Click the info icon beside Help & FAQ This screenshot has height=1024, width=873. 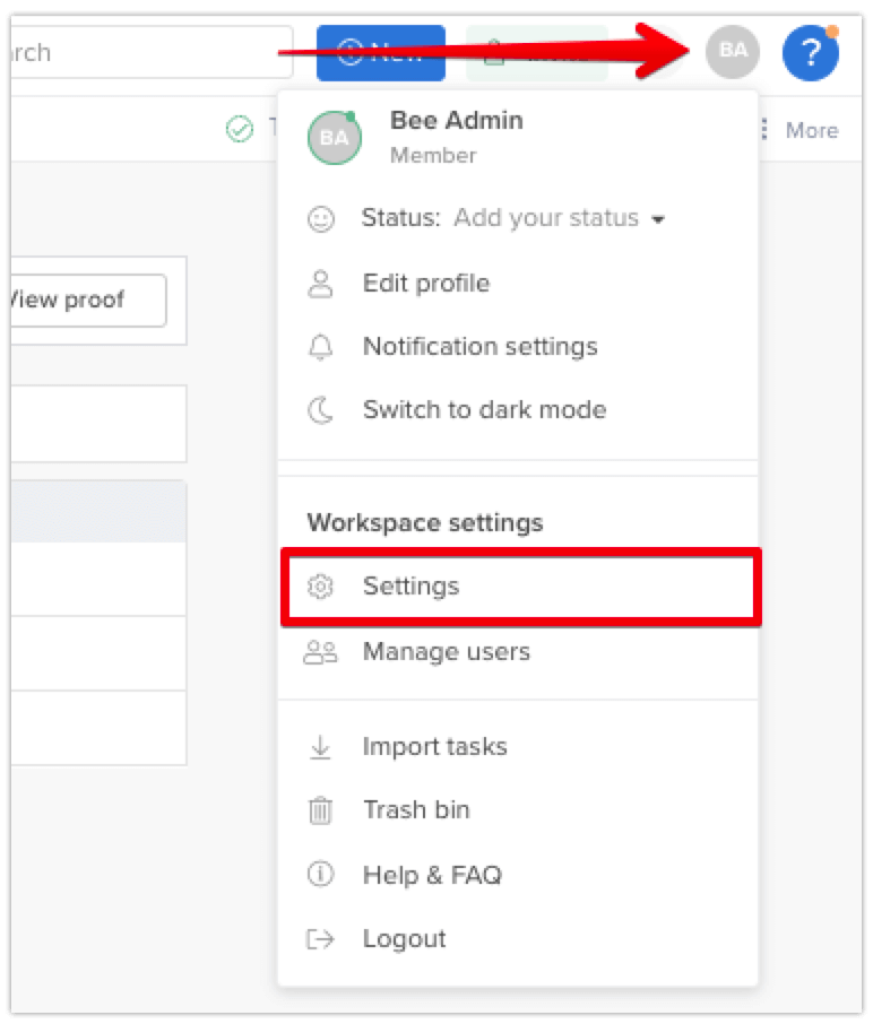tap(320, 874)
